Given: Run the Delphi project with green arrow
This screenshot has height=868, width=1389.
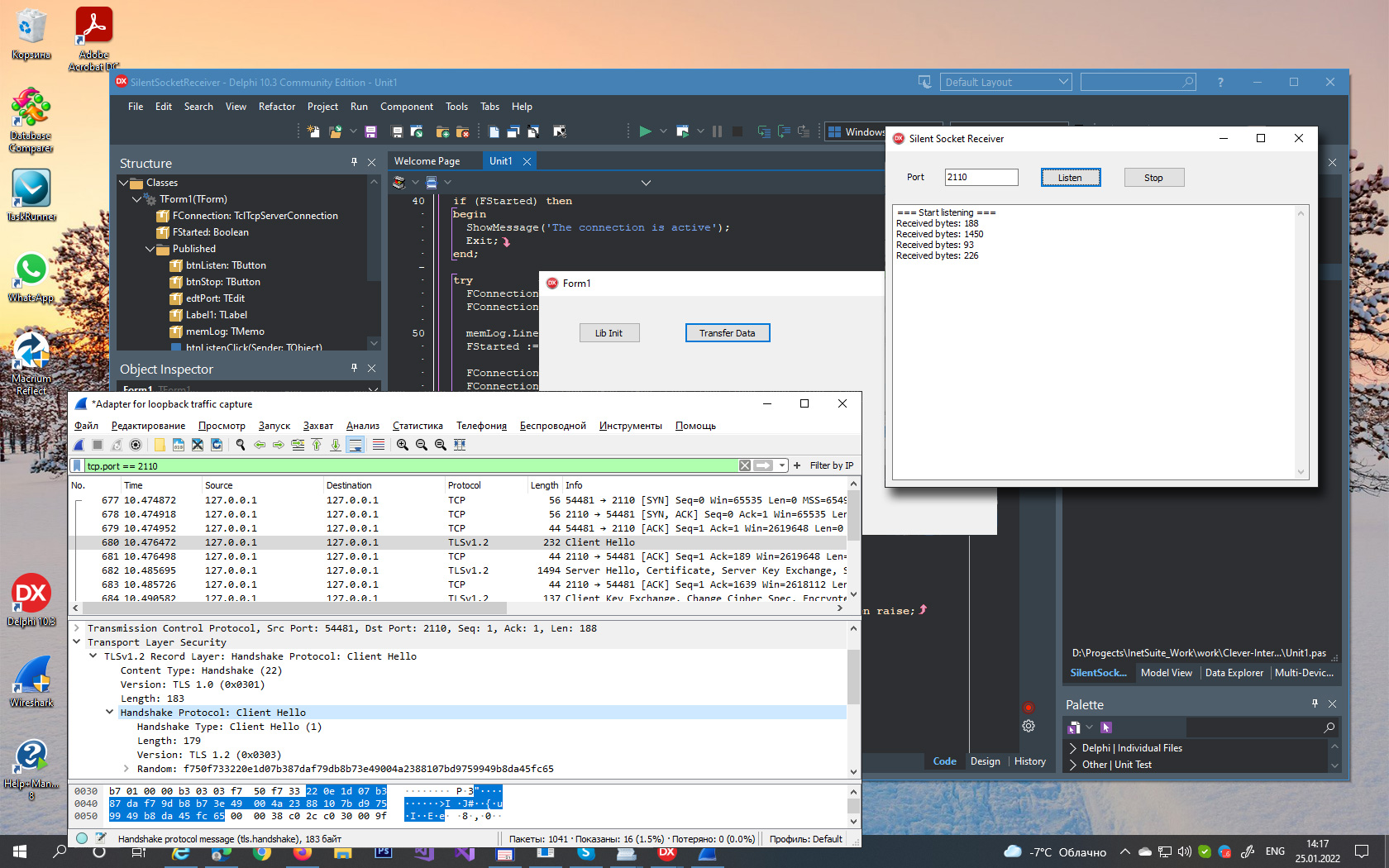Looking at the screenshot, I should [x=645, y=131].
